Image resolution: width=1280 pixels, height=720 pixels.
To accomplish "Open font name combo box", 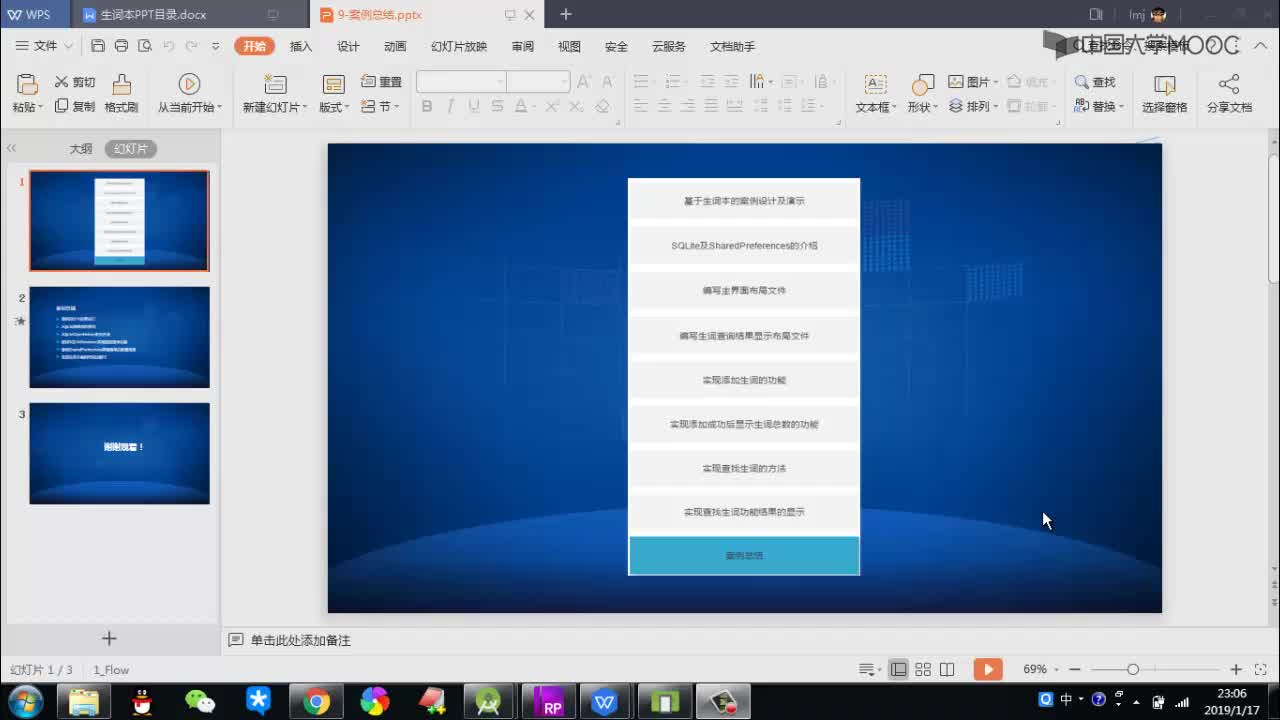I will [x=461, y=82].
